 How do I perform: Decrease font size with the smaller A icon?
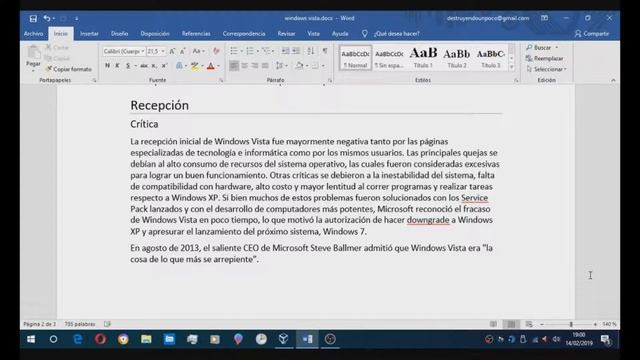tap(183, 51)
